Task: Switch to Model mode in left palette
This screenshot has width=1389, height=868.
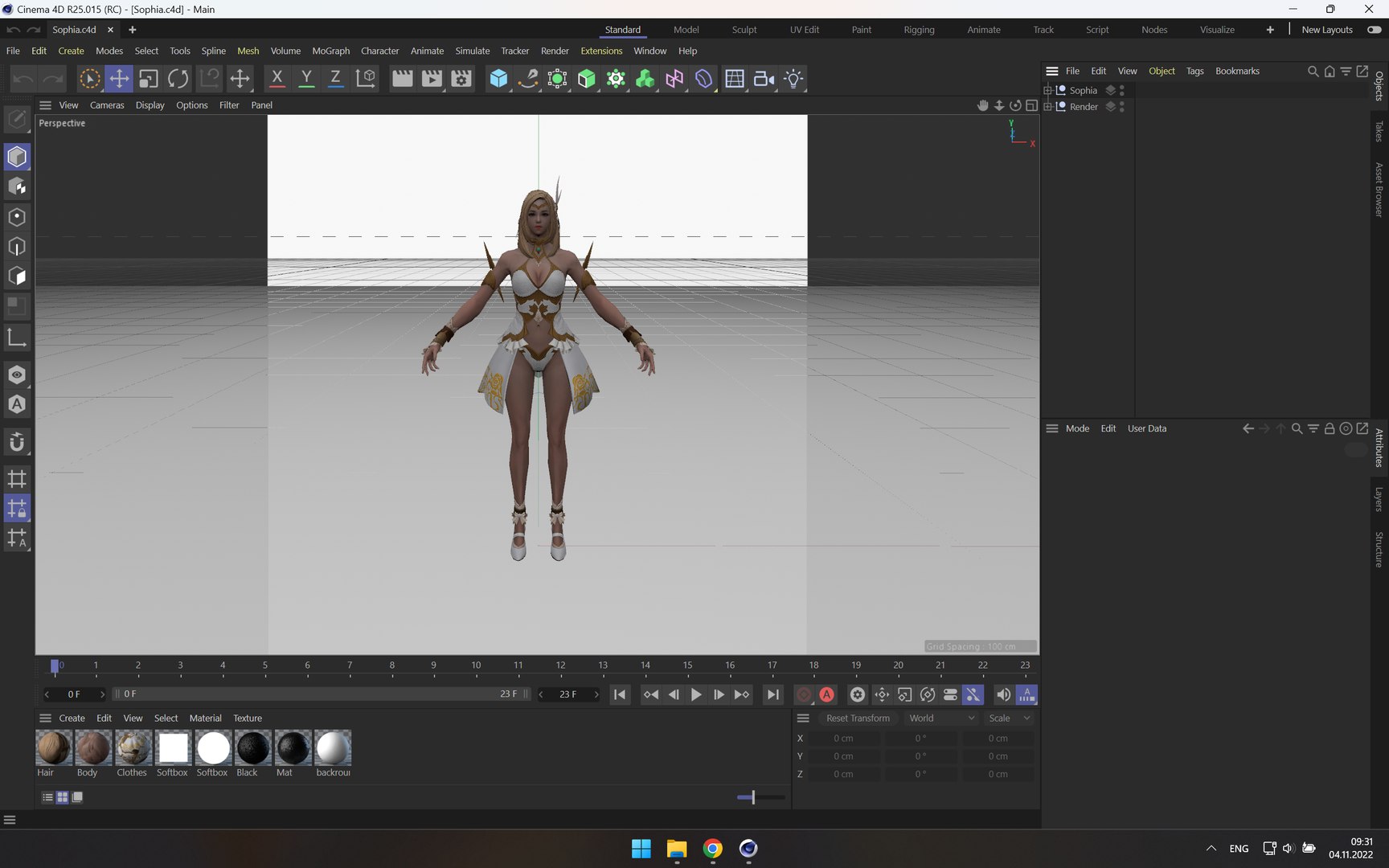Action: tap(17, 157)
